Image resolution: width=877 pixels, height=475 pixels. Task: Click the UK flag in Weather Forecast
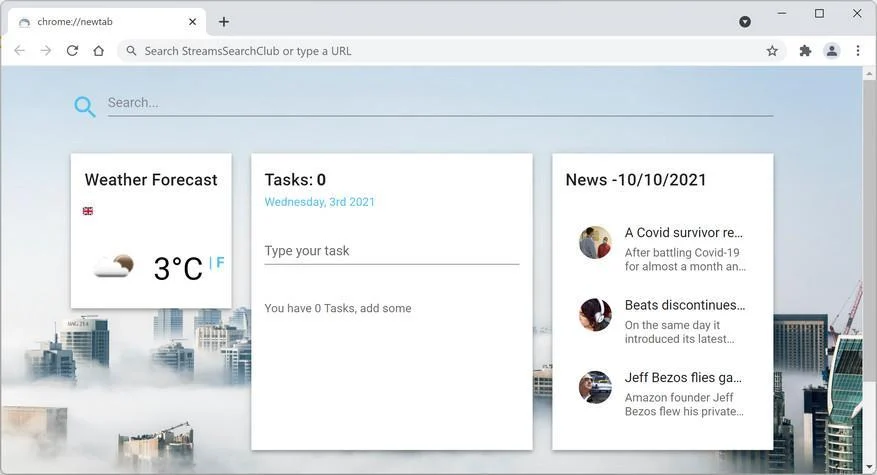tap(88, 211)
